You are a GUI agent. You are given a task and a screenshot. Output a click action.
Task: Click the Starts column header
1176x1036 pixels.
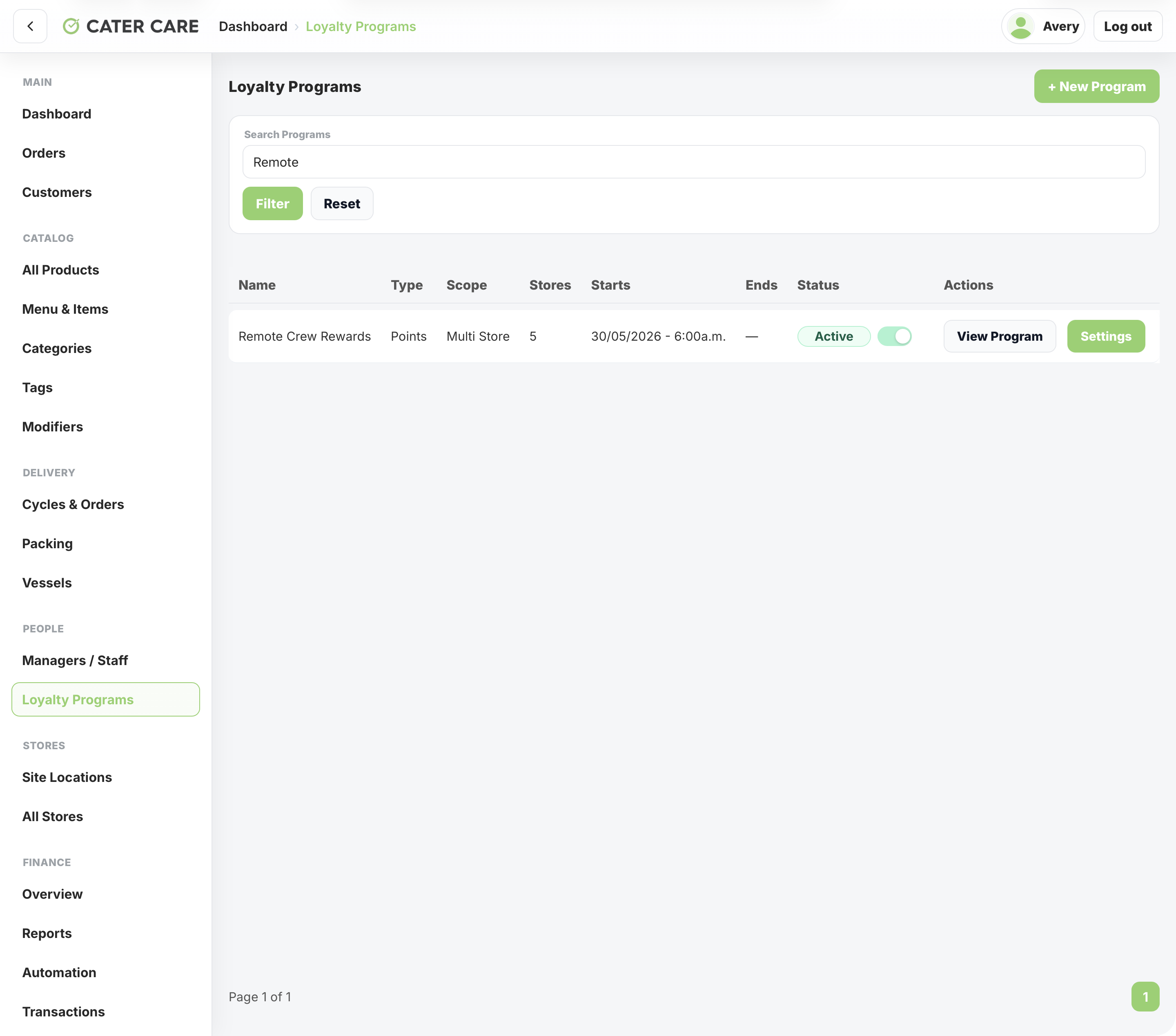(610, 285)
